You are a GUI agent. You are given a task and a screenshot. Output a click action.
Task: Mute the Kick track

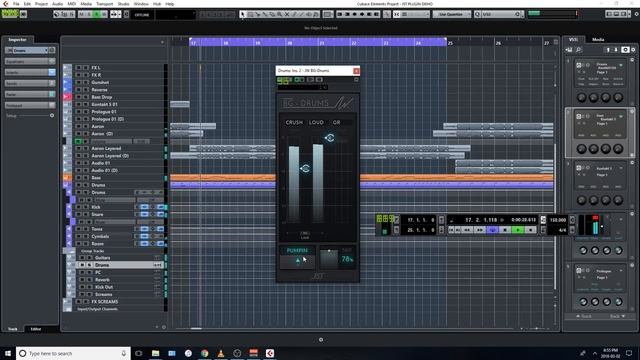78,207
